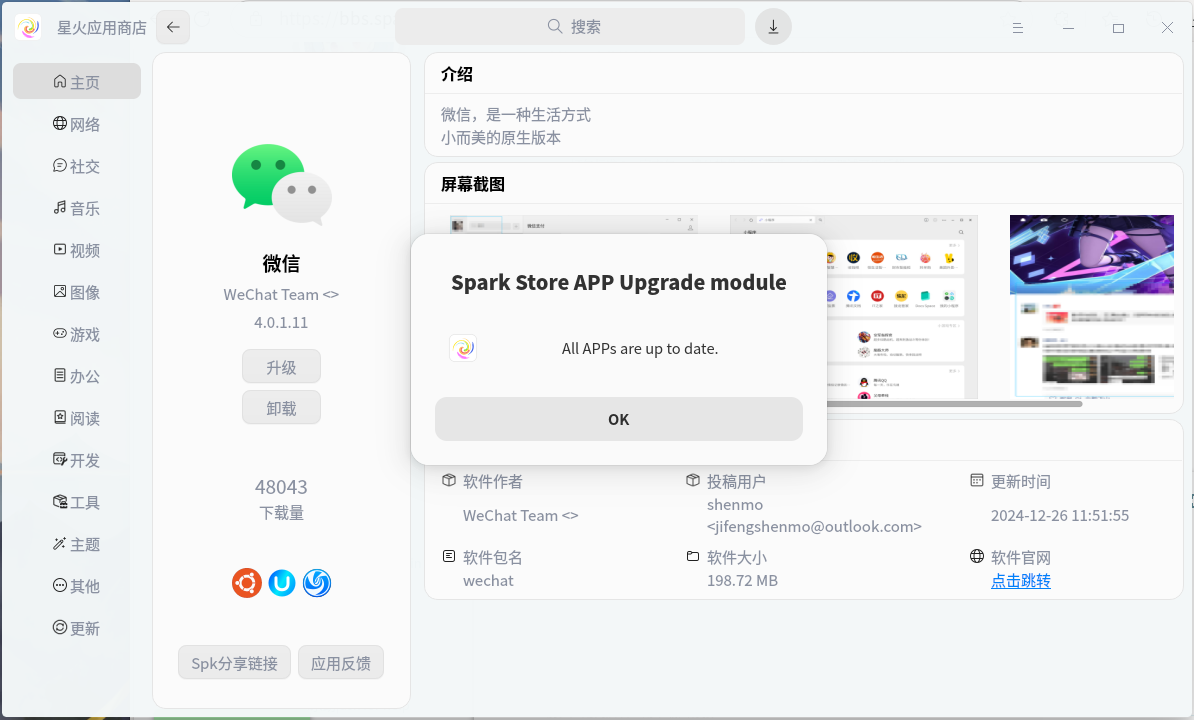Click the version text 4.0.1.11
1194x720 pixels.
point(281,323)
